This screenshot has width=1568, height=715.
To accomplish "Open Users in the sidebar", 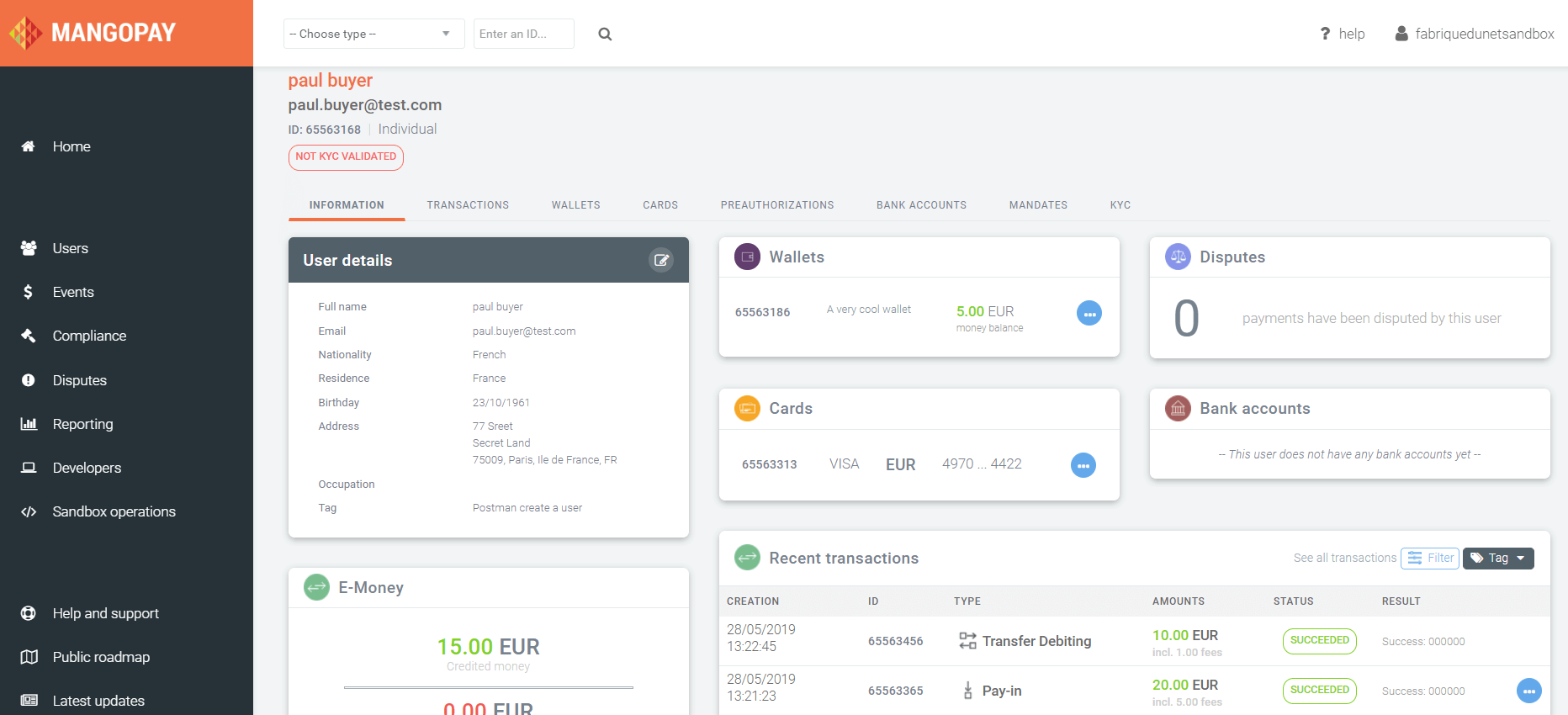I will click(70, 248).
